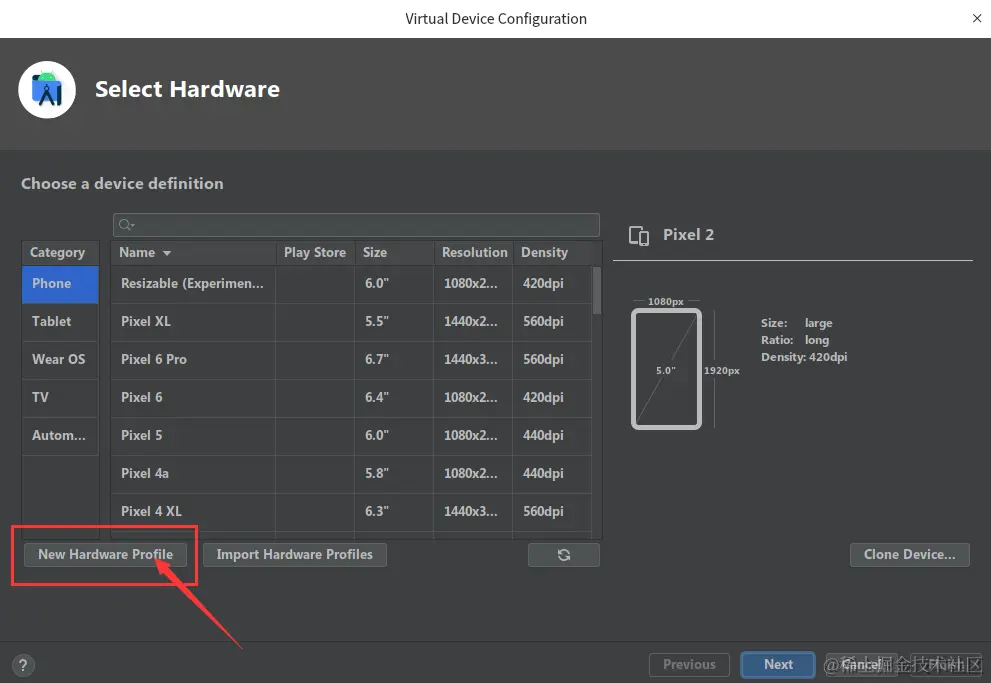The height and width of the screenshot is (683, 991).
Task: Click New Hardware Profile button
Action: point(106,555)
